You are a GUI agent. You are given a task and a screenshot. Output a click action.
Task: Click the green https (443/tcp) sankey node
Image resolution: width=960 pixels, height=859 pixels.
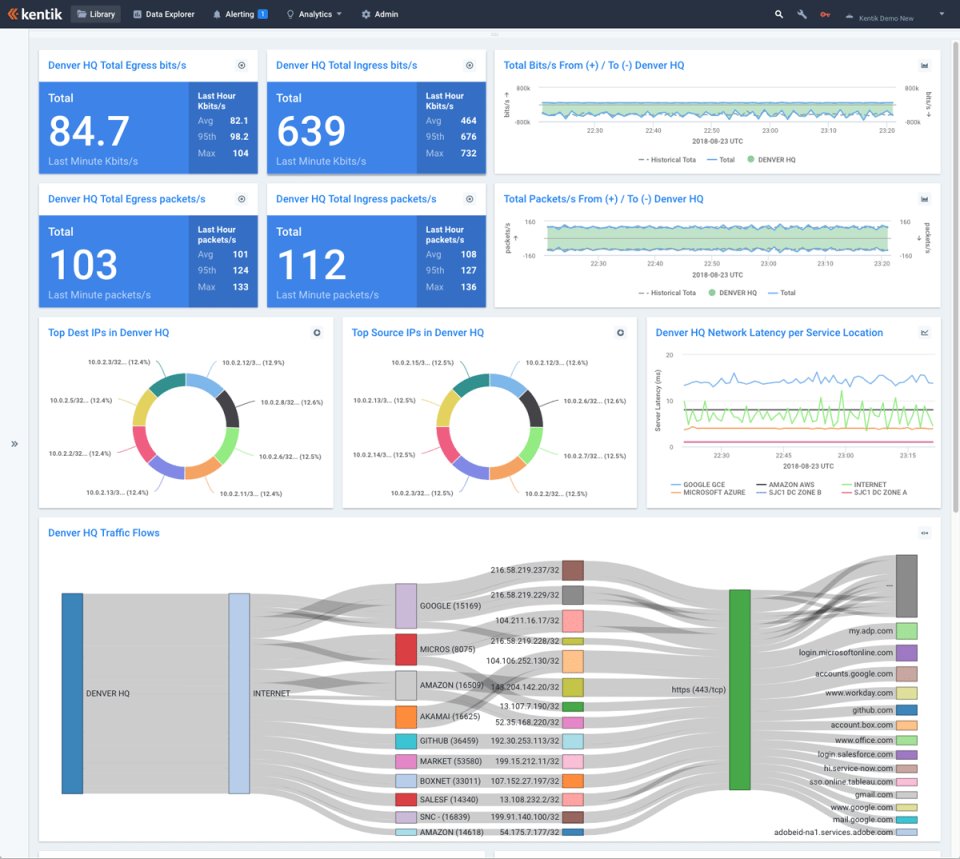[x=740, y=689]
